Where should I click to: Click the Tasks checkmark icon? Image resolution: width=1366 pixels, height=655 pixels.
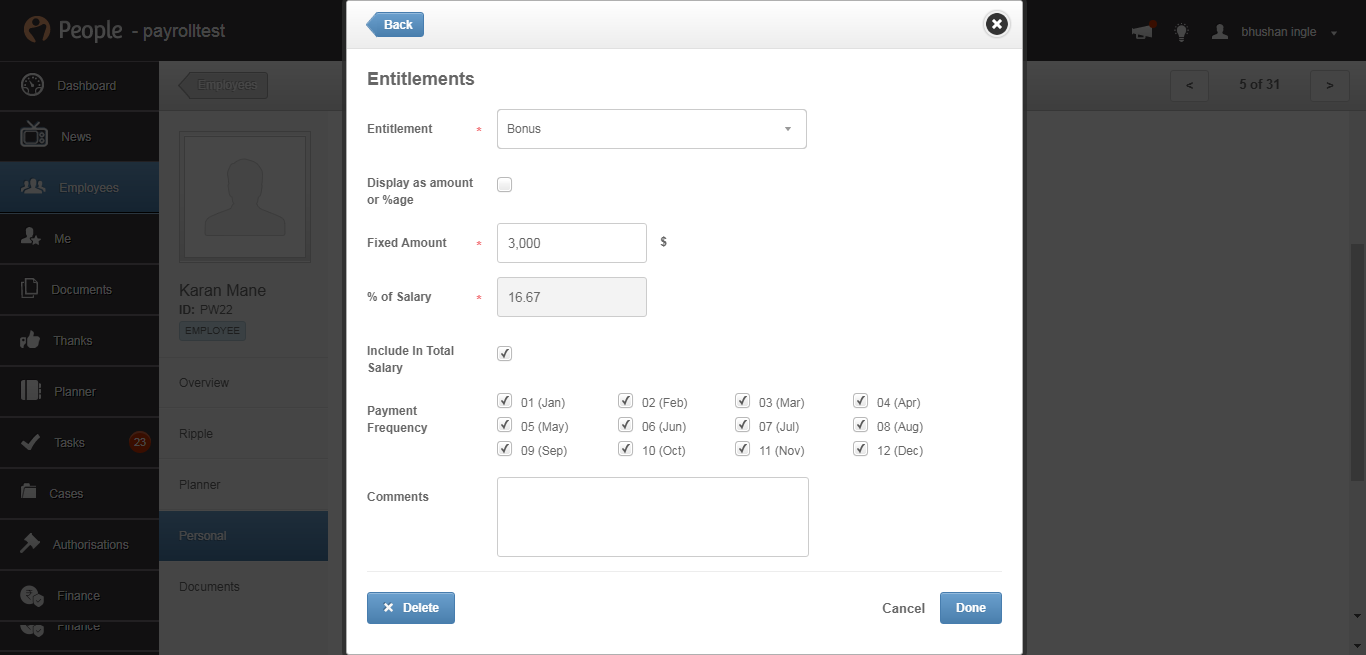(x=31, y=442)
